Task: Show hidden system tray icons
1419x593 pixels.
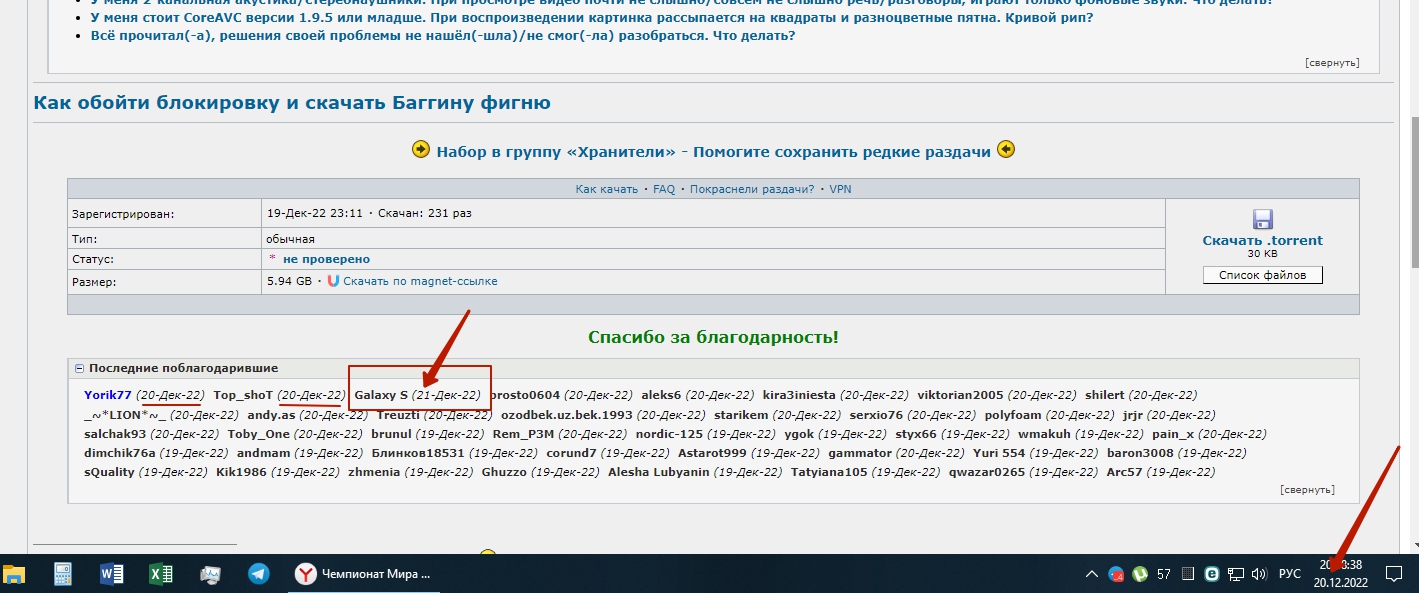Action: (x=1091, y=574)
